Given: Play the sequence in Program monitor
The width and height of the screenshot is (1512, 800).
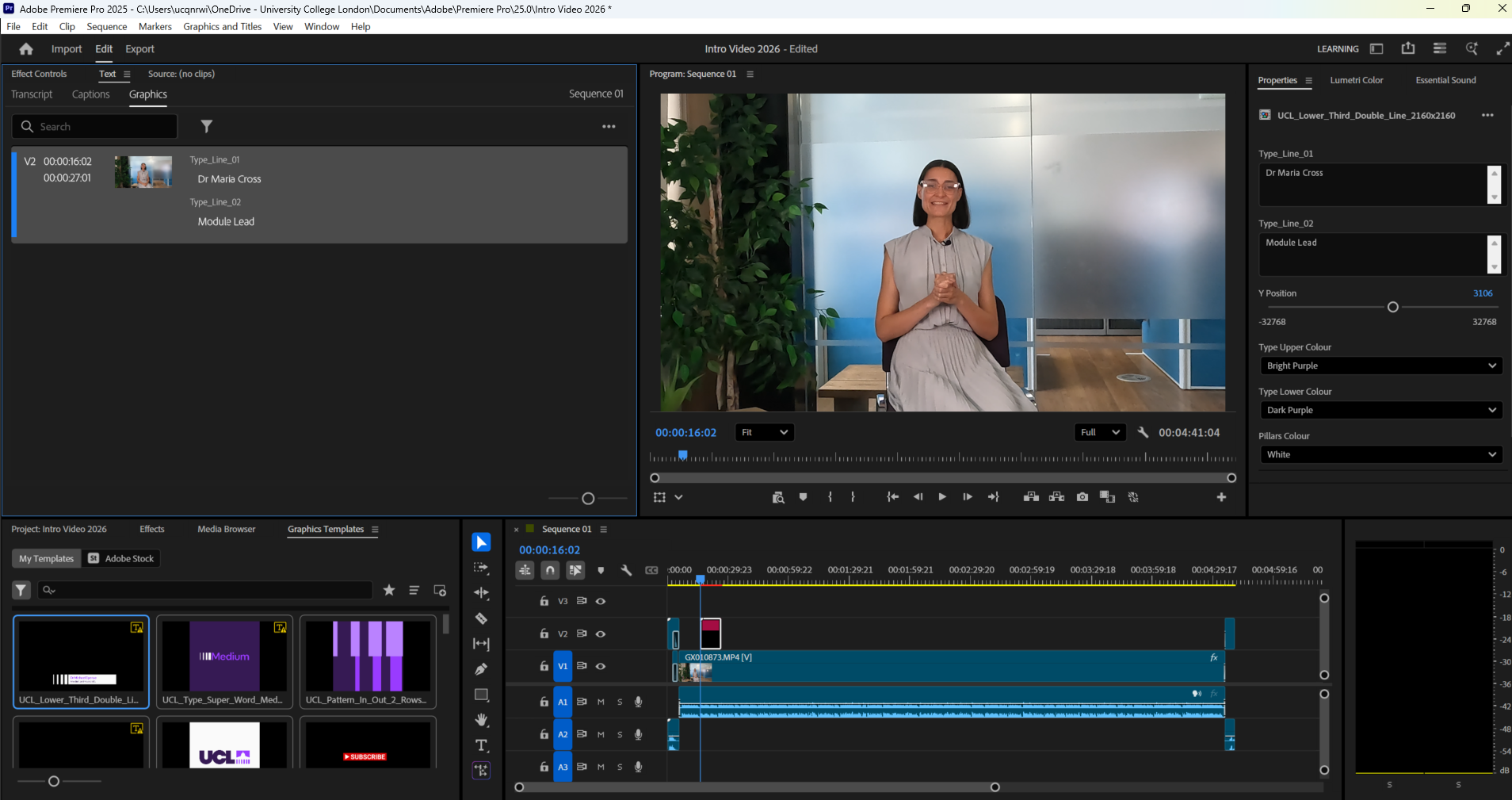Looking at the screenshot, I should click(942, 497).
